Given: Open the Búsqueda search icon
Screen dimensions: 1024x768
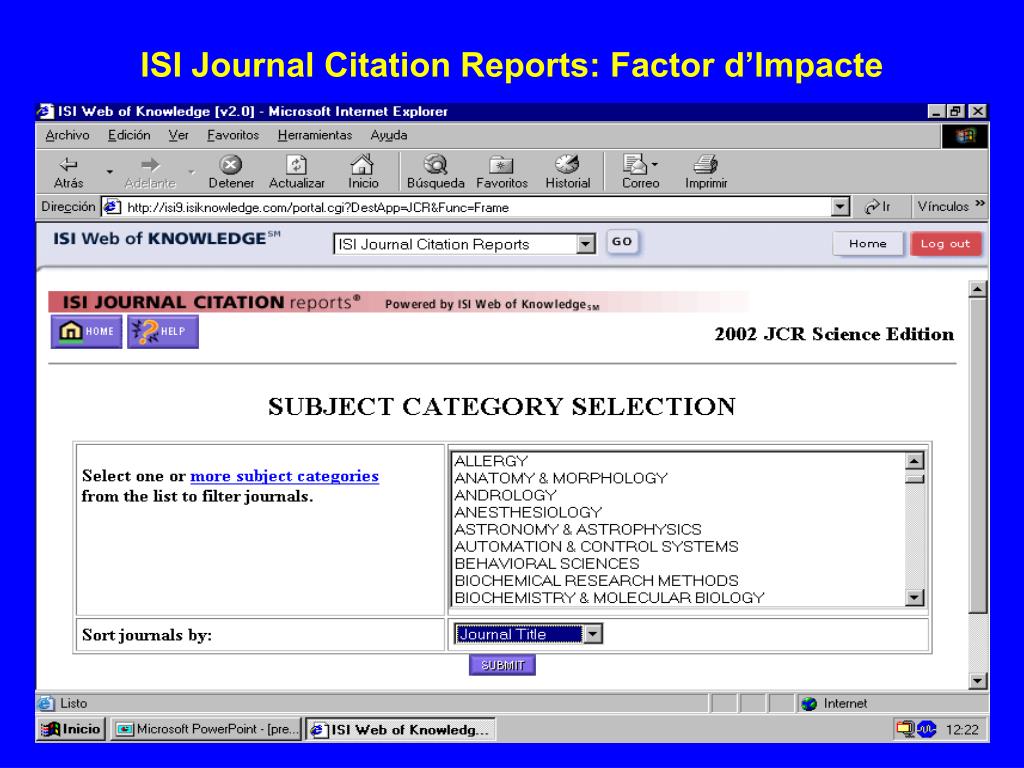Looking at the screenshot, I should (435, 164).
